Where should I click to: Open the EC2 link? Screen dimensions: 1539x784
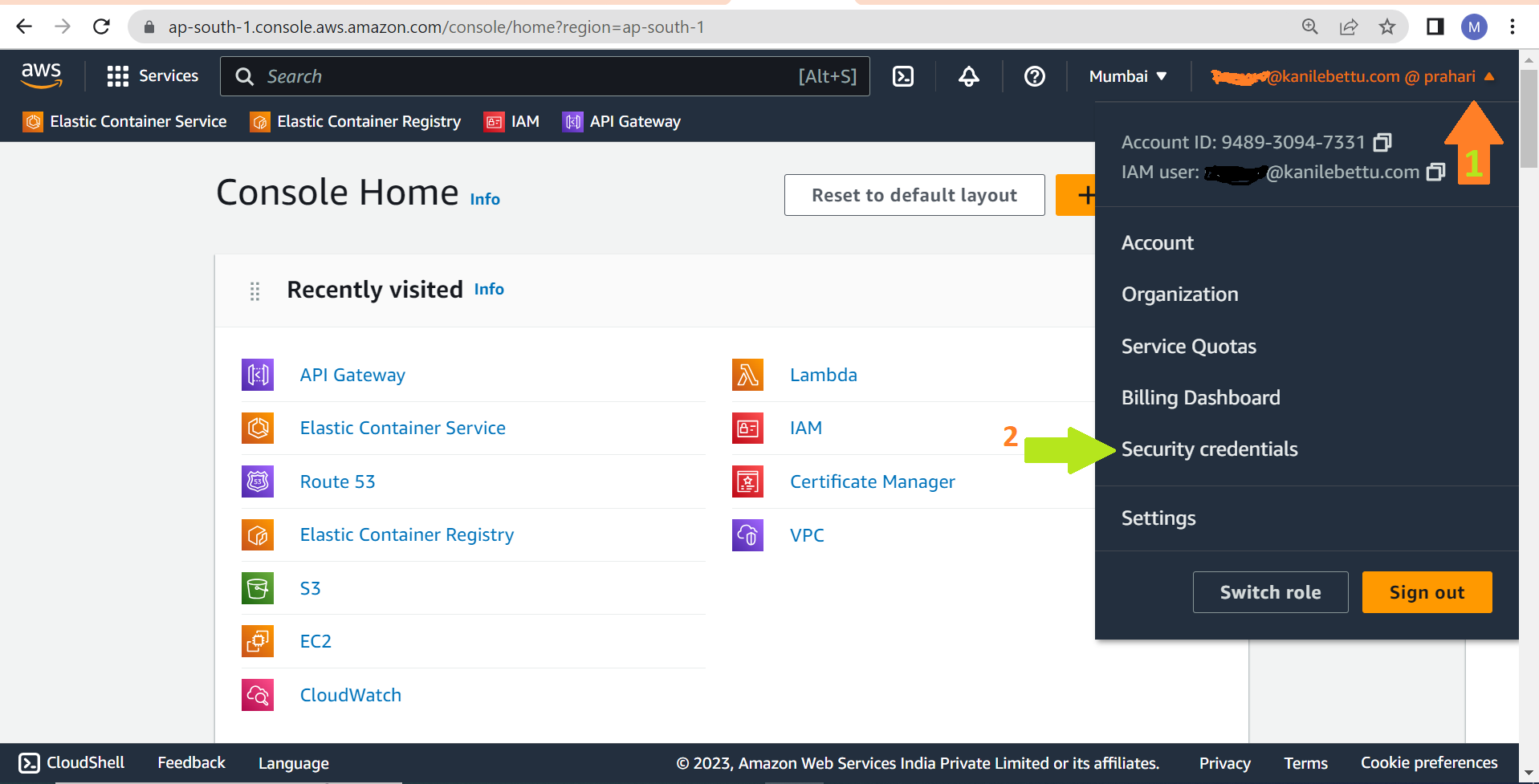coord(316,641)
